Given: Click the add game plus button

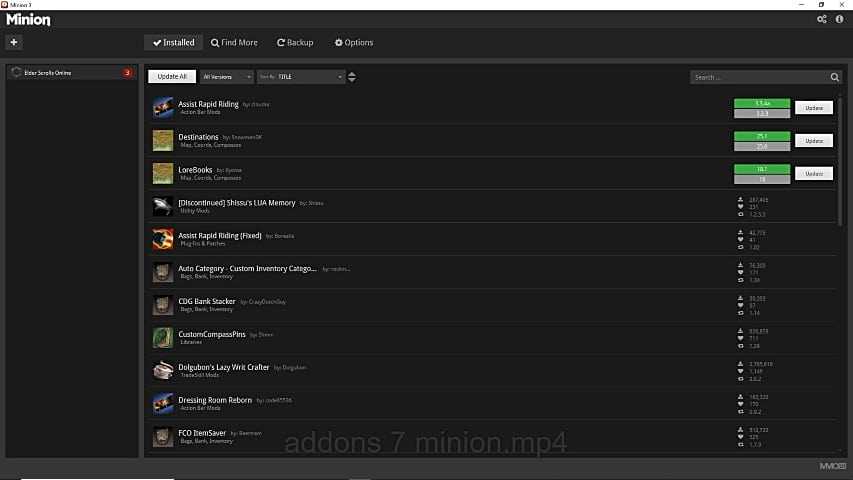Looking at the screenshot, I should click(x=14, y=42).
